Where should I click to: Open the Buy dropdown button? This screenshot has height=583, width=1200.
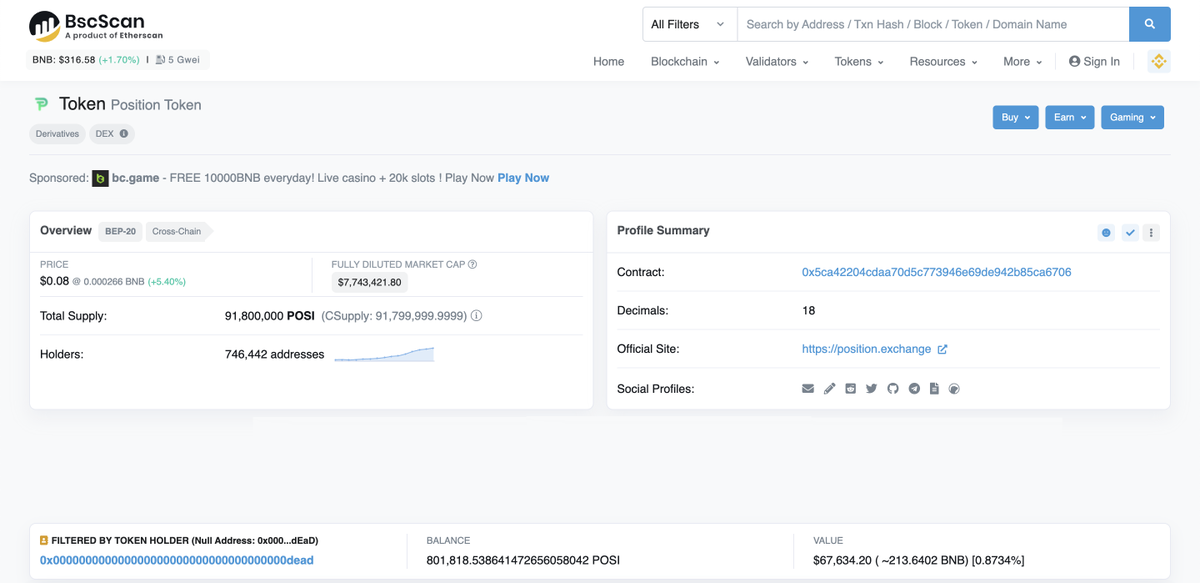pyautogui.click(x=1016, y=117)
